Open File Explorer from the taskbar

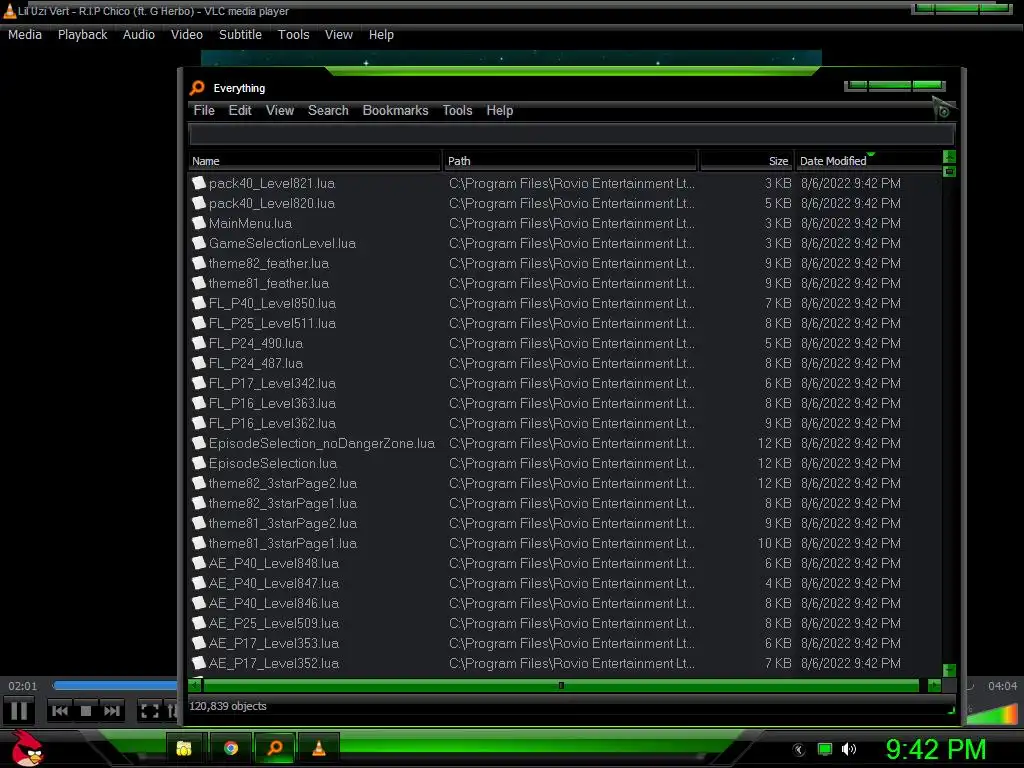tap(184, 748)
